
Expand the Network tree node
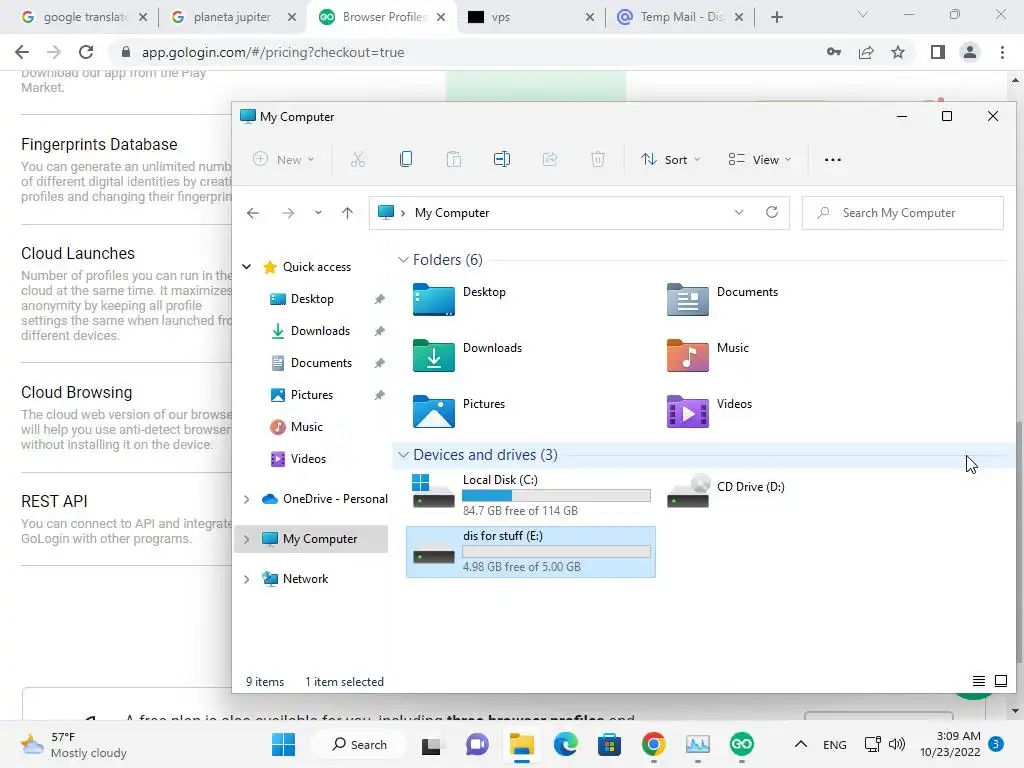[x=246, y=579]
